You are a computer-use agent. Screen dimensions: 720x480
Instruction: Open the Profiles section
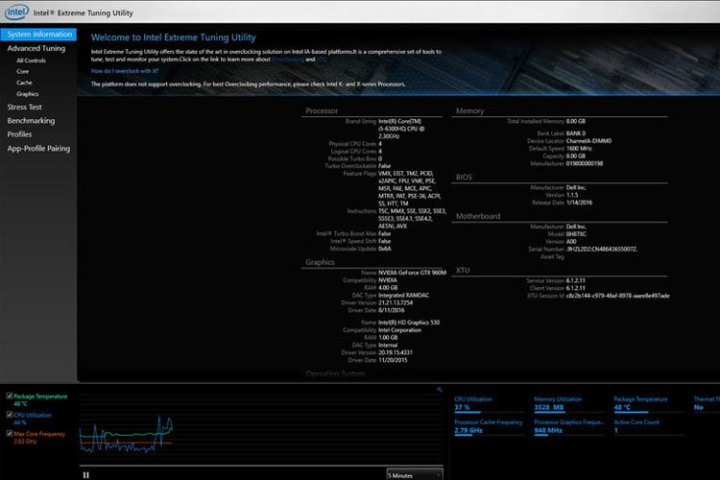(x=20, y=134)
